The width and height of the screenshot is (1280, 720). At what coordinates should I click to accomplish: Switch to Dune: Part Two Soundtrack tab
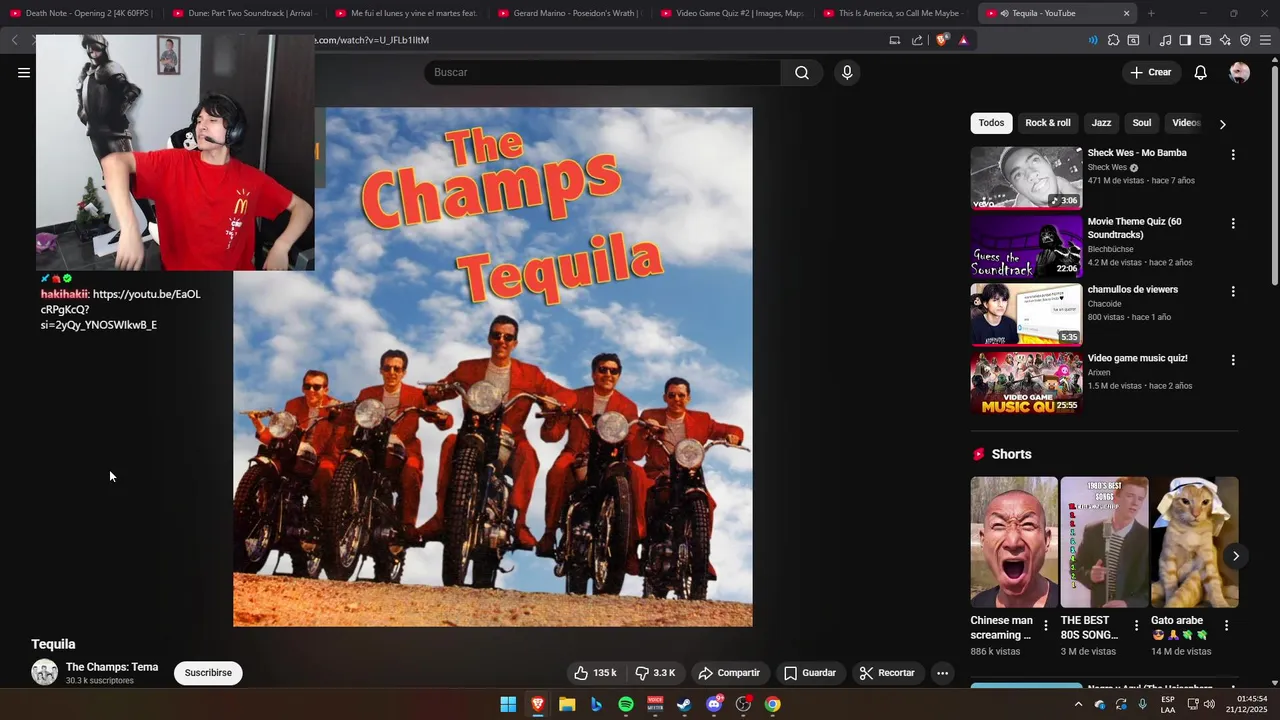(x=244, y=13)
